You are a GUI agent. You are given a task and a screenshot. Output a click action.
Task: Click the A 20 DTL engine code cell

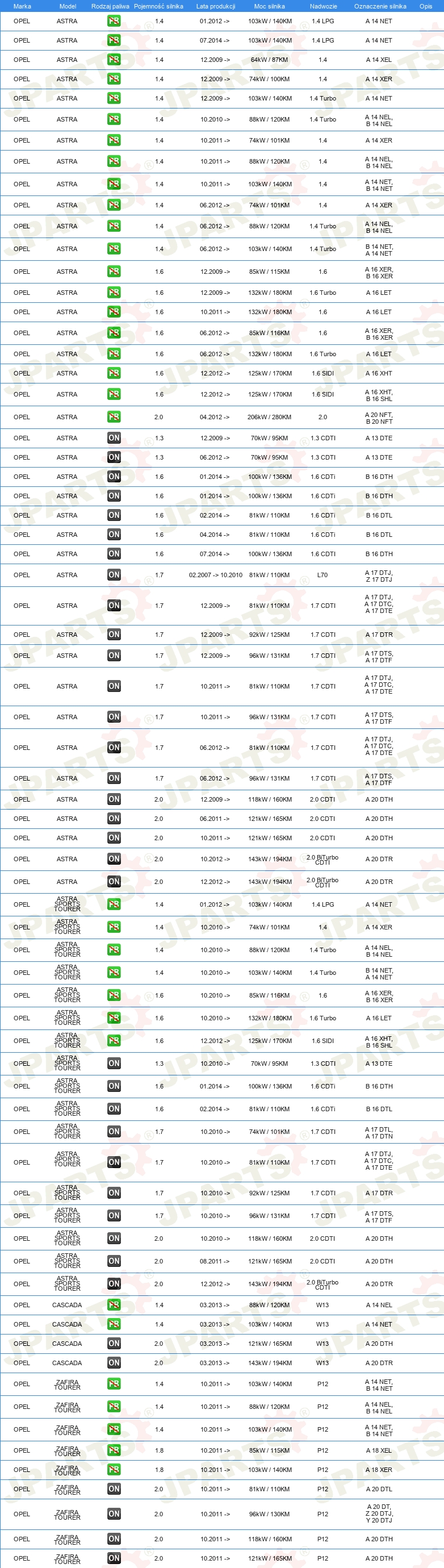pos(379,1489)
